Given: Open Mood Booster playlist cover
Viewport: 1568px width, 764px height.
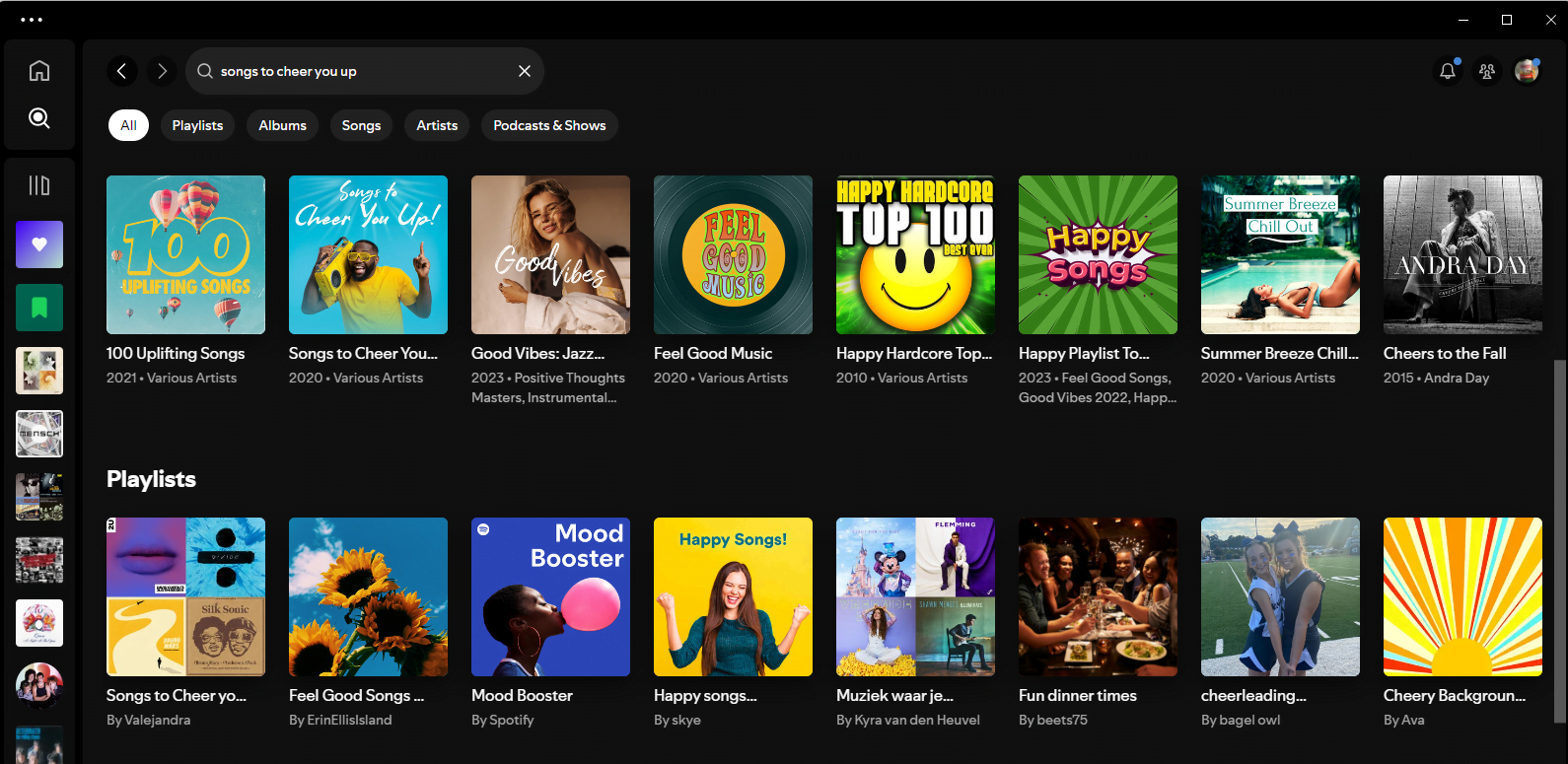Looking at the screenshot, I should (x=550, y=596).
